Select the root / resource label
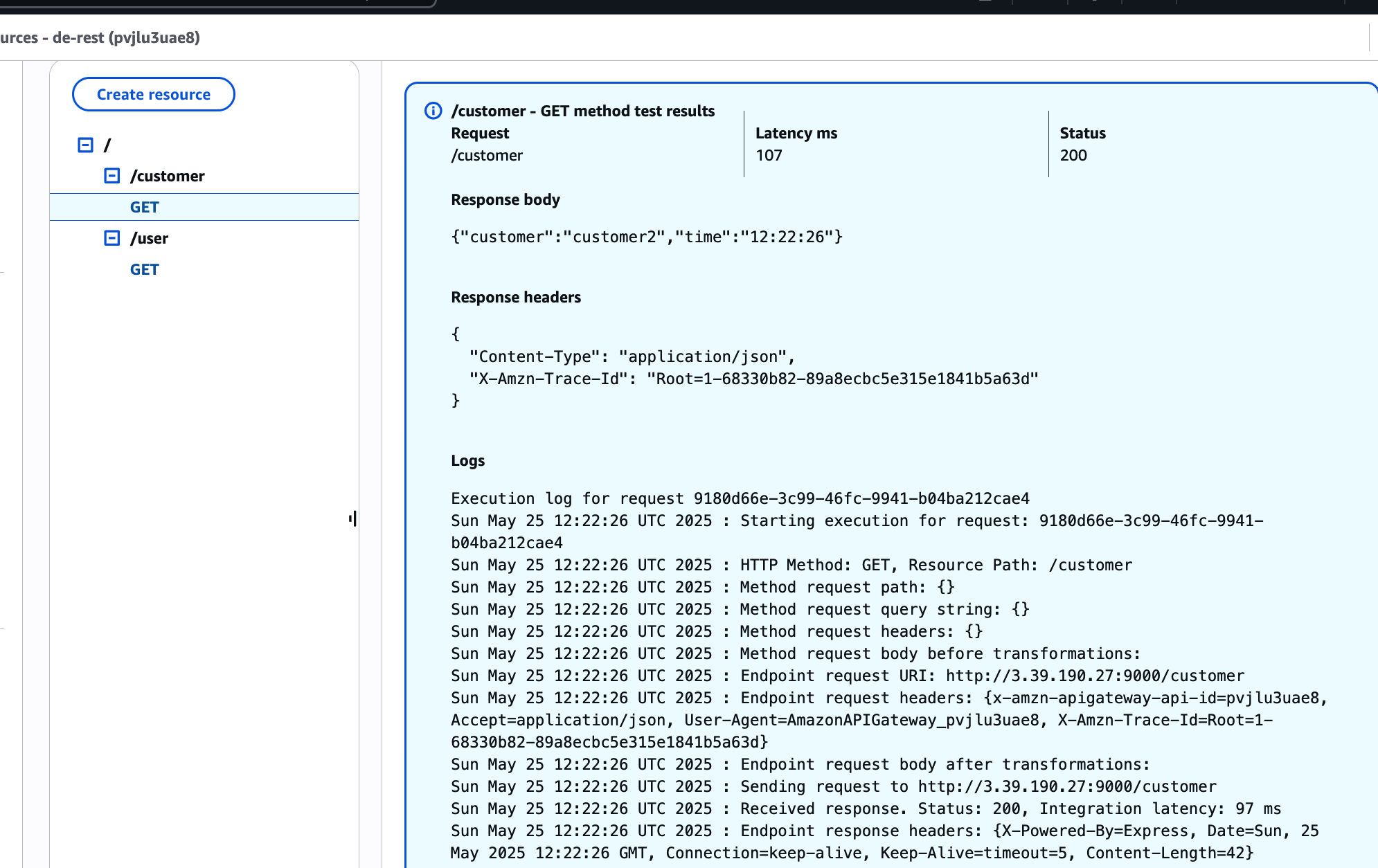Screen dimensions: 1378x868 point(107,145)
